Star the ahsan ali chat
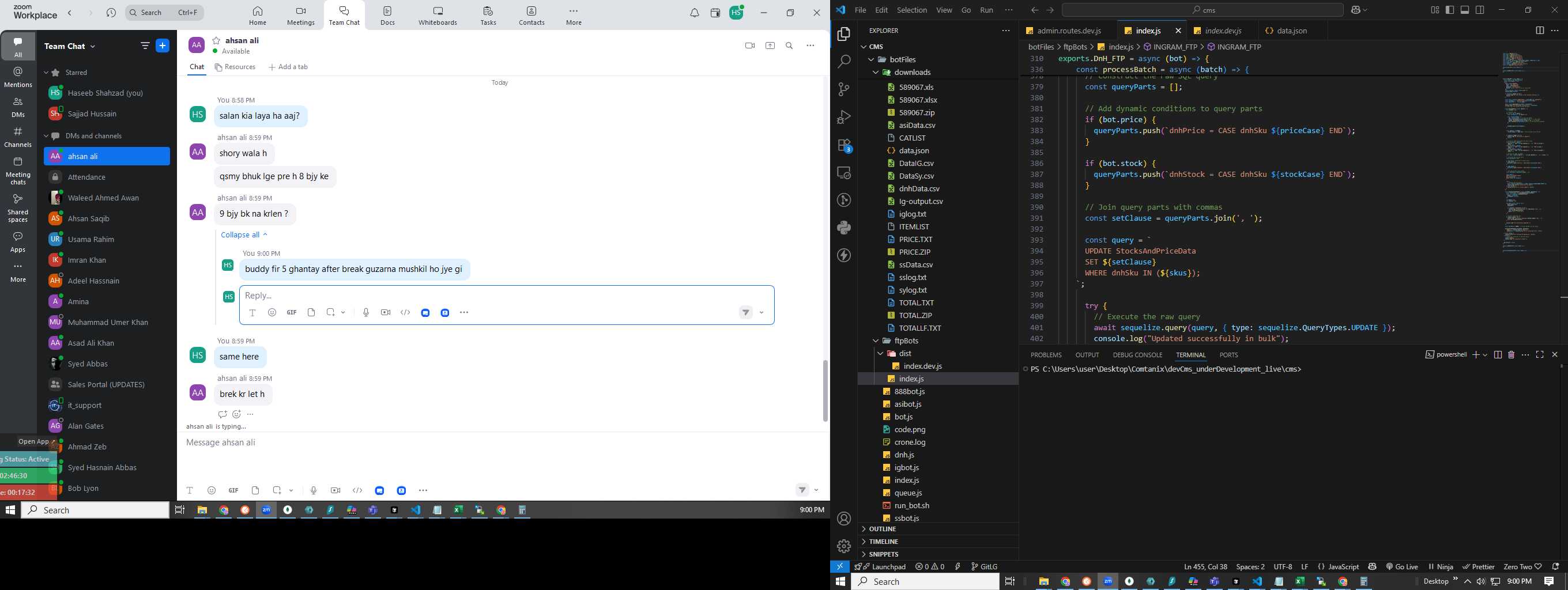Image resolution: width=1568 pixels, height=590 pixels. click(216, 41)
